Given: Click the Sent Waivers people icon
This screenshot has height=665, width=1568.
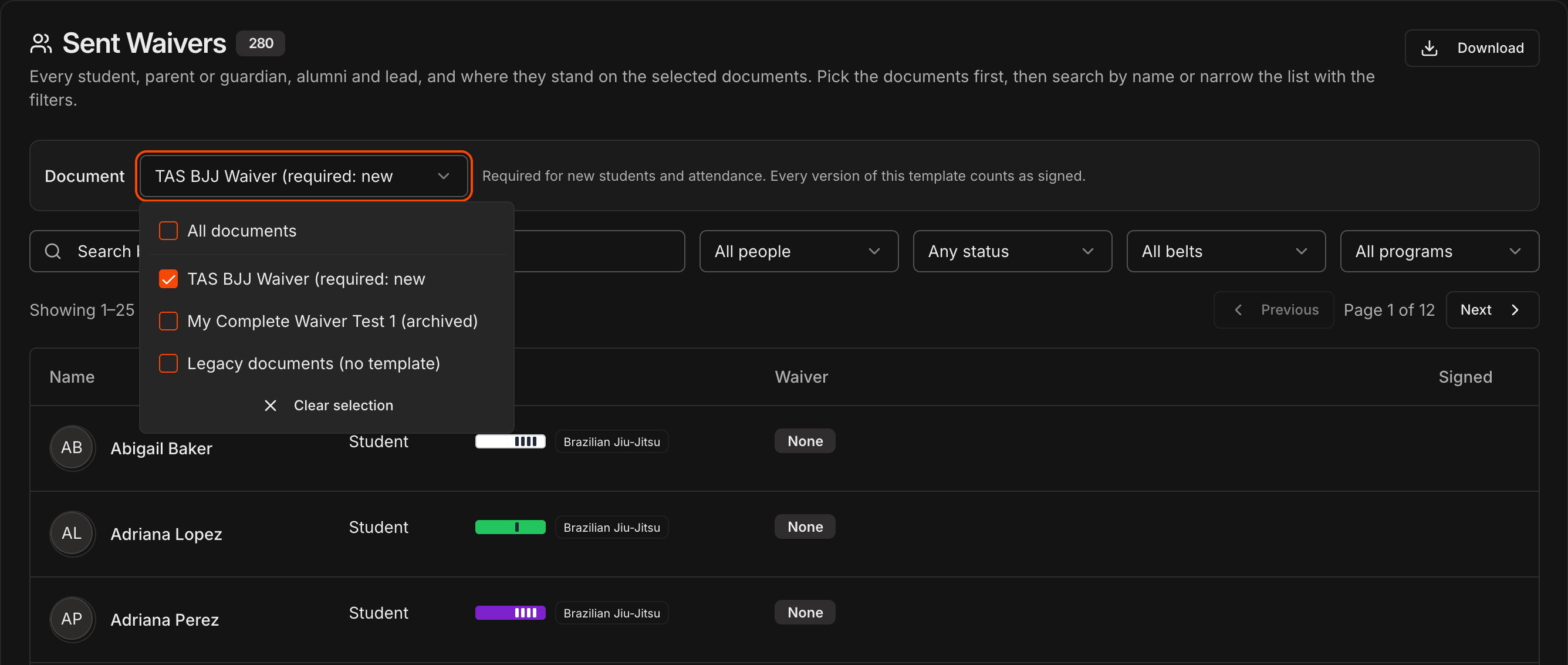Looking at the screenshot, I should tap(40, 44).
